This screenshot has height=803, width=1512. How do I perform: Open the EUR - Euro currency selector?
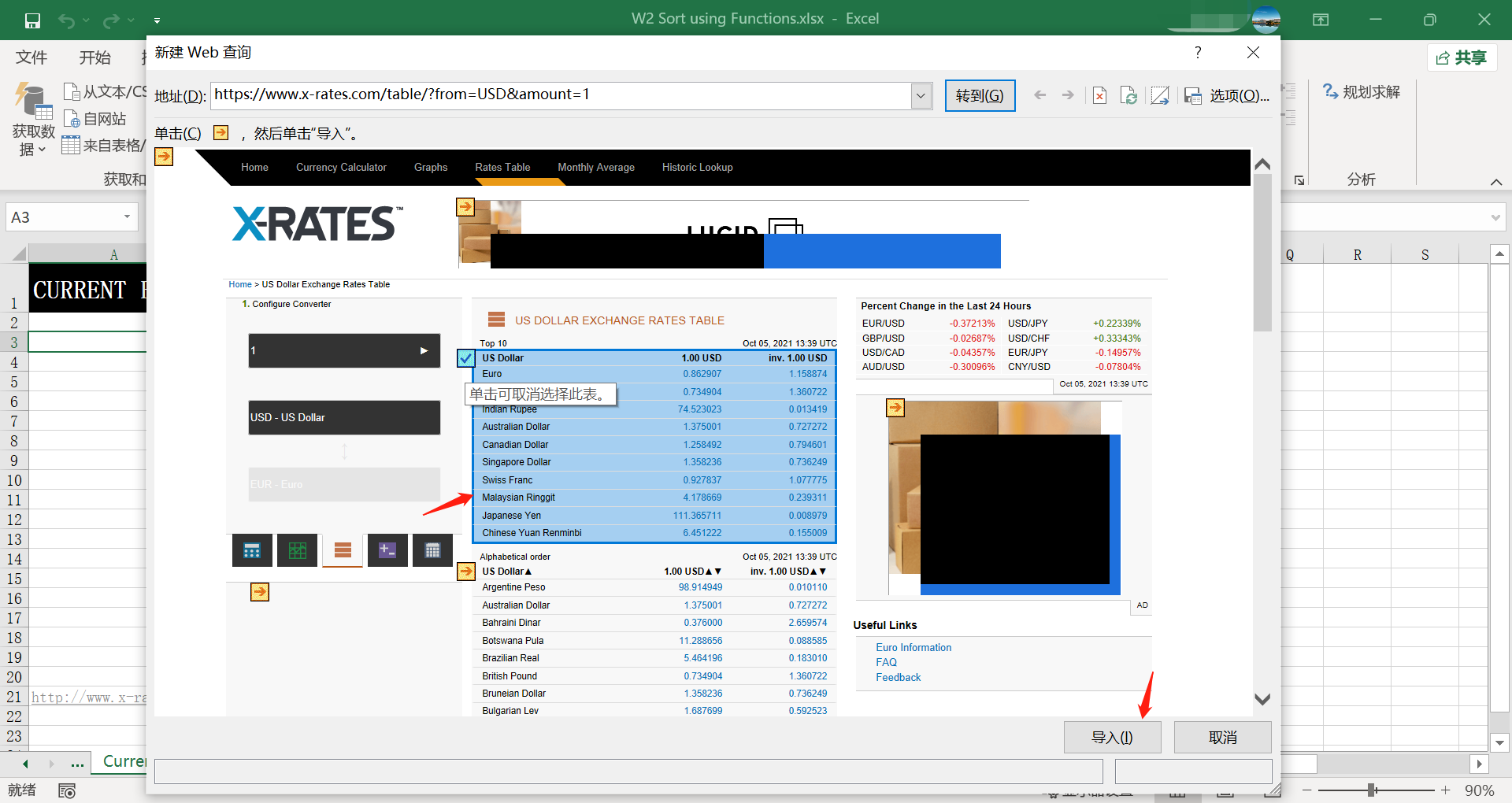344,484
